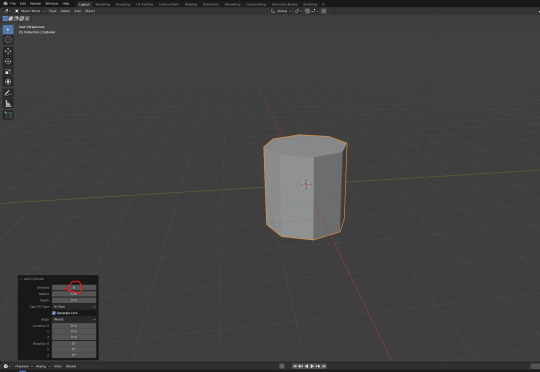Select the Rotate tool
This screenshot has width=540, height=372.
click(8, 61)
